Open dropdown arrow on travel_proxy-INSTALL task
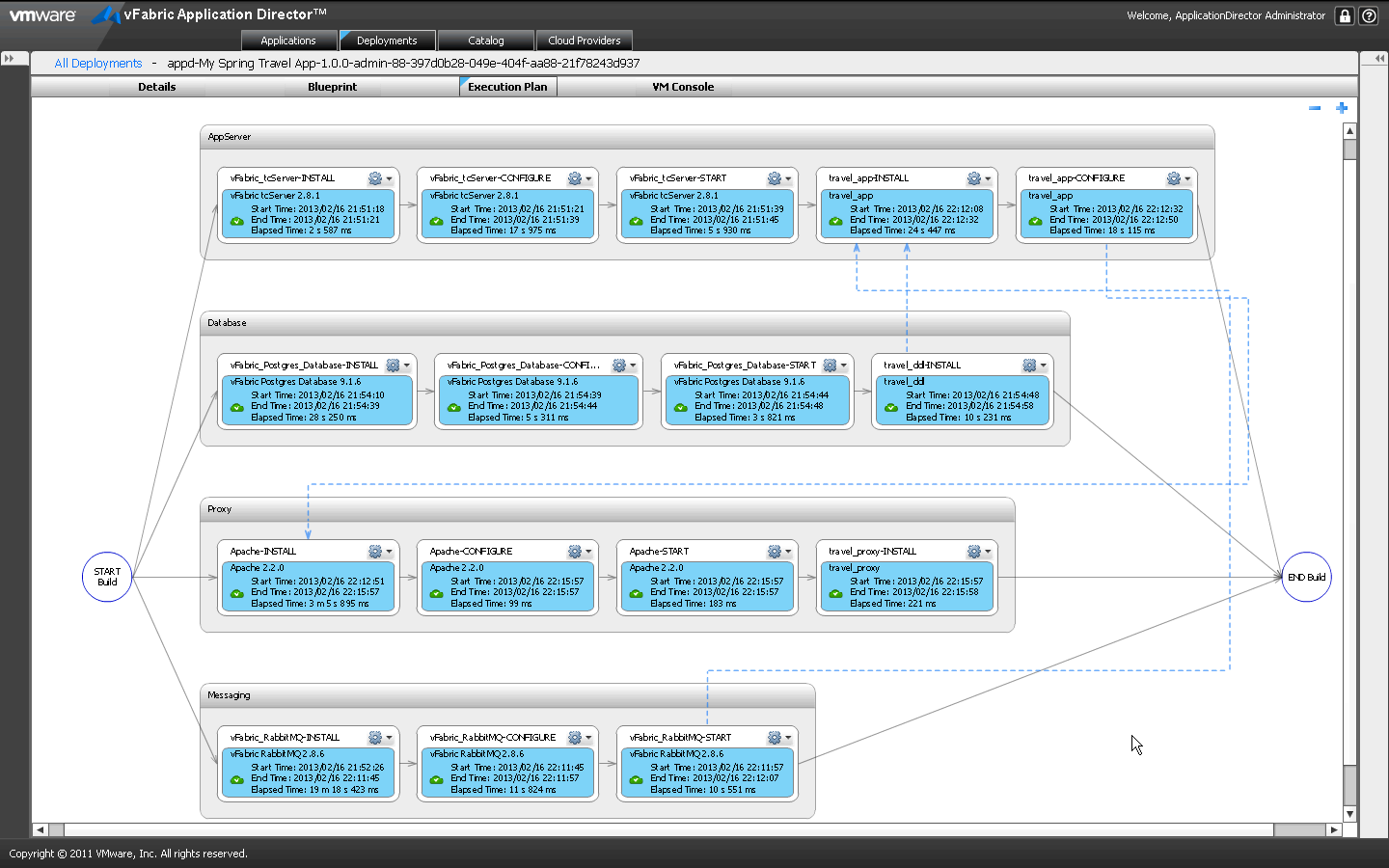 (988, 553)
